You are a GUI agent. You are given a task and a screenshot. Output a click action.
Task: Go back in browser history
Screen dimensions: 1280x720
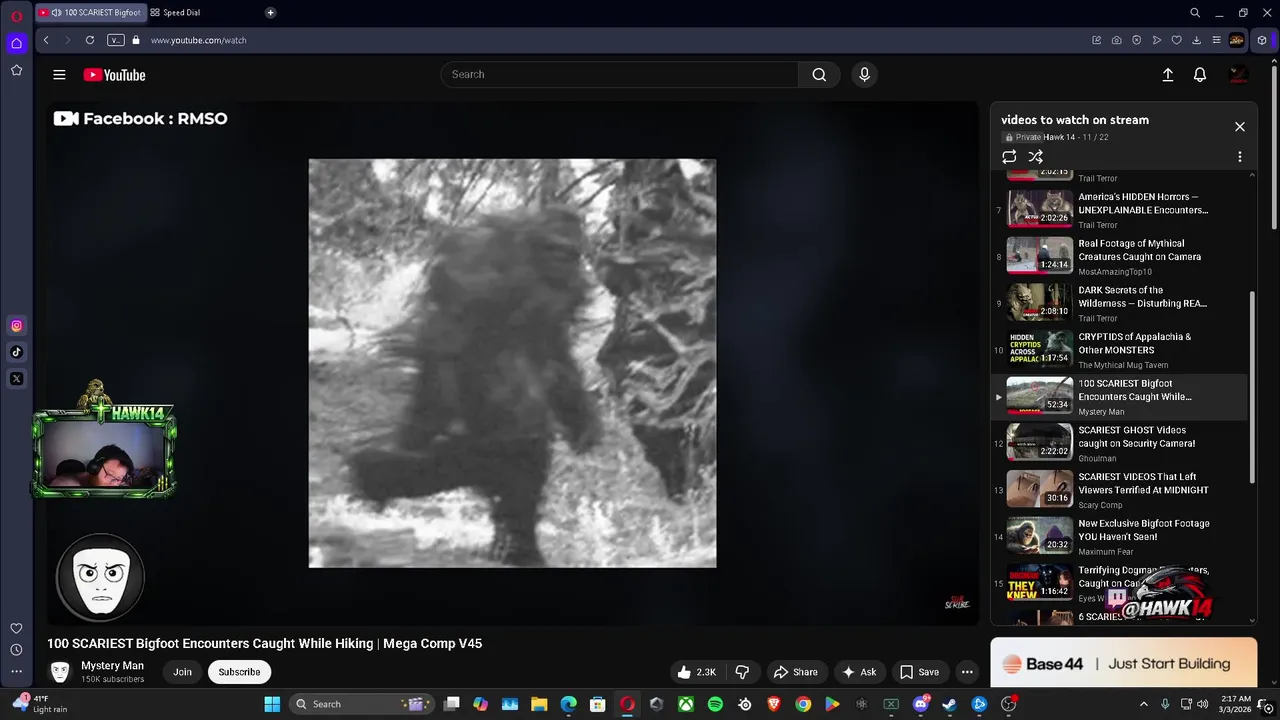pos(46,40)
